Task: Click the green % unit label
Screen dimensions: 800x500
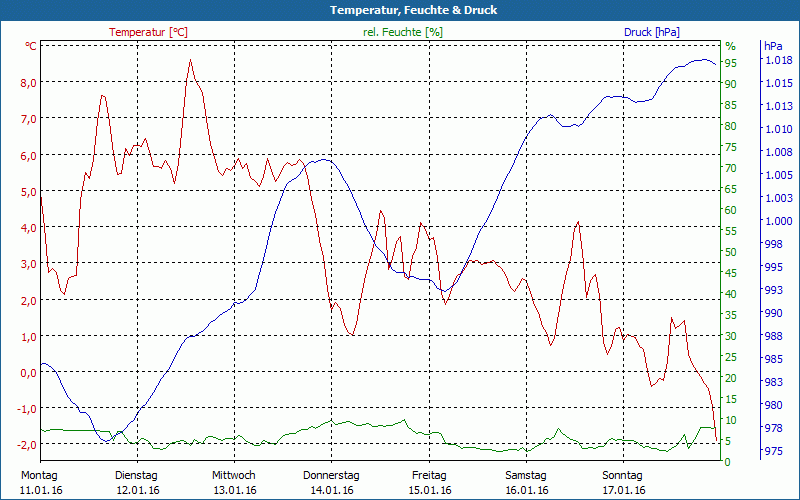Action: point(730,46)
